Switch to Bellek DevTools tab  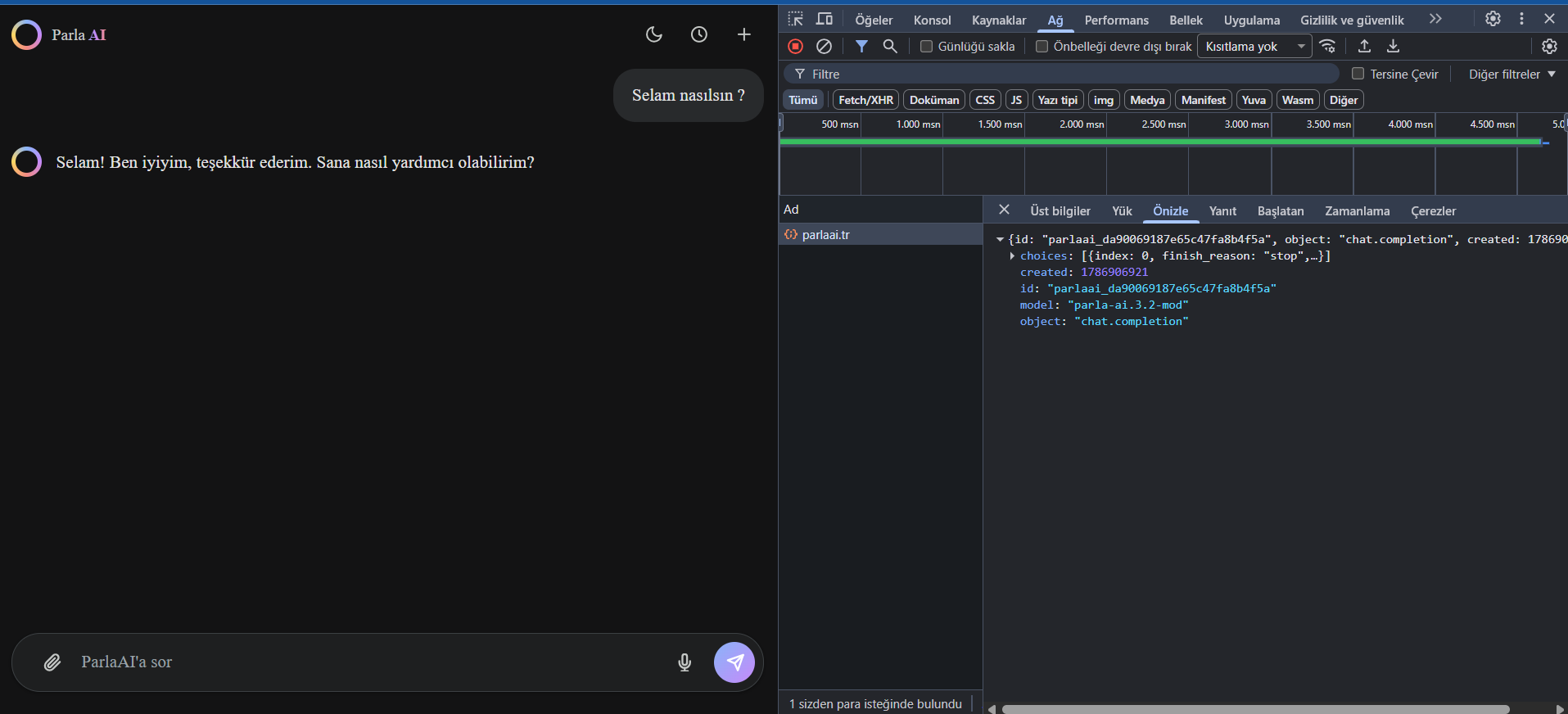pyautogui.click(x=1186, y=20)
